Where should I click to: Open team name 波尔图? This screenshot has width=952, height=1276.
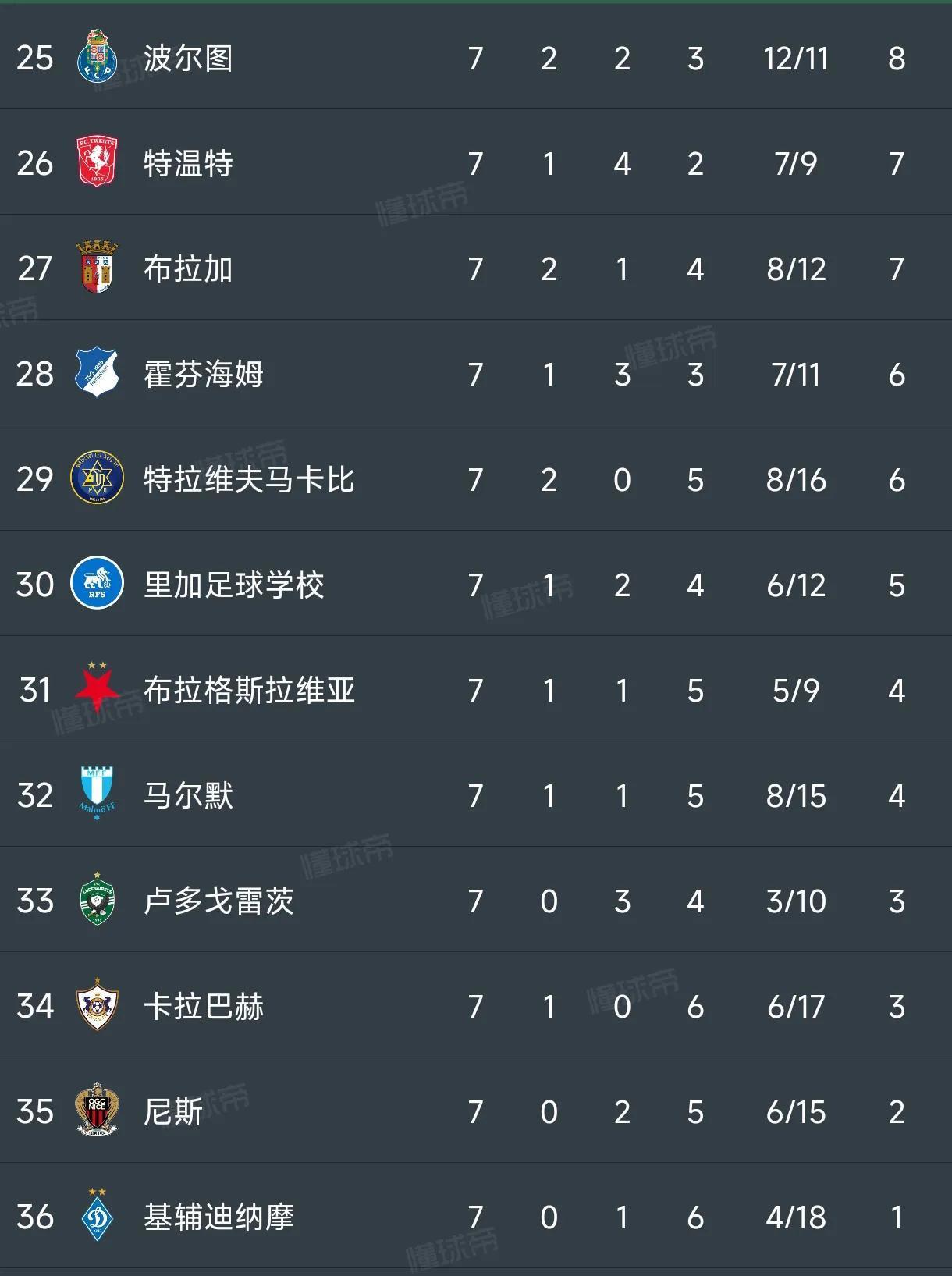[x=188, y=59]
